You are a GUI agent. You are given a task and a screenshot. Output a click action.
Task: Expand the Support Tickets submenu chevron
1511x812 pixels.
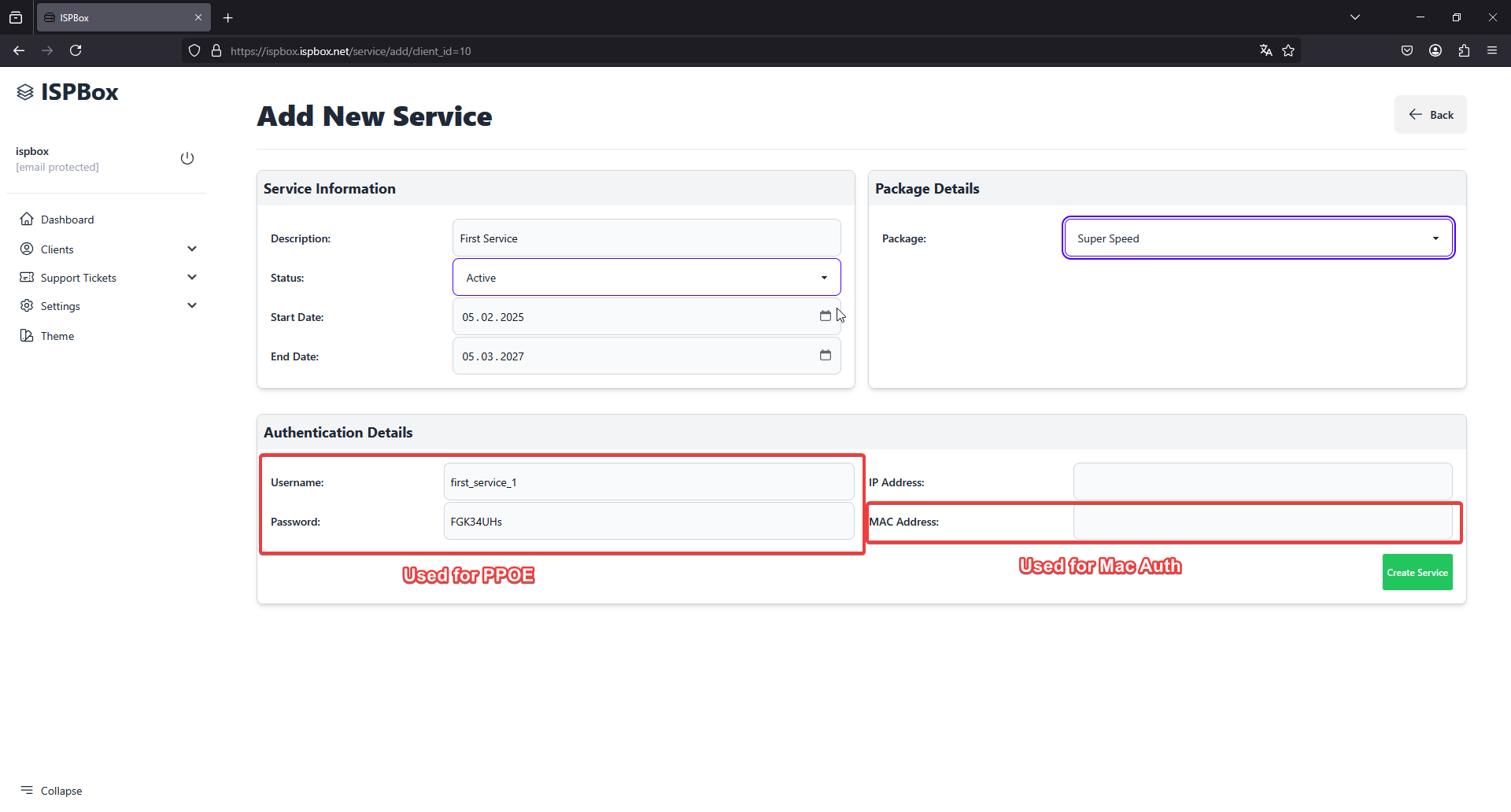[192, 277]
